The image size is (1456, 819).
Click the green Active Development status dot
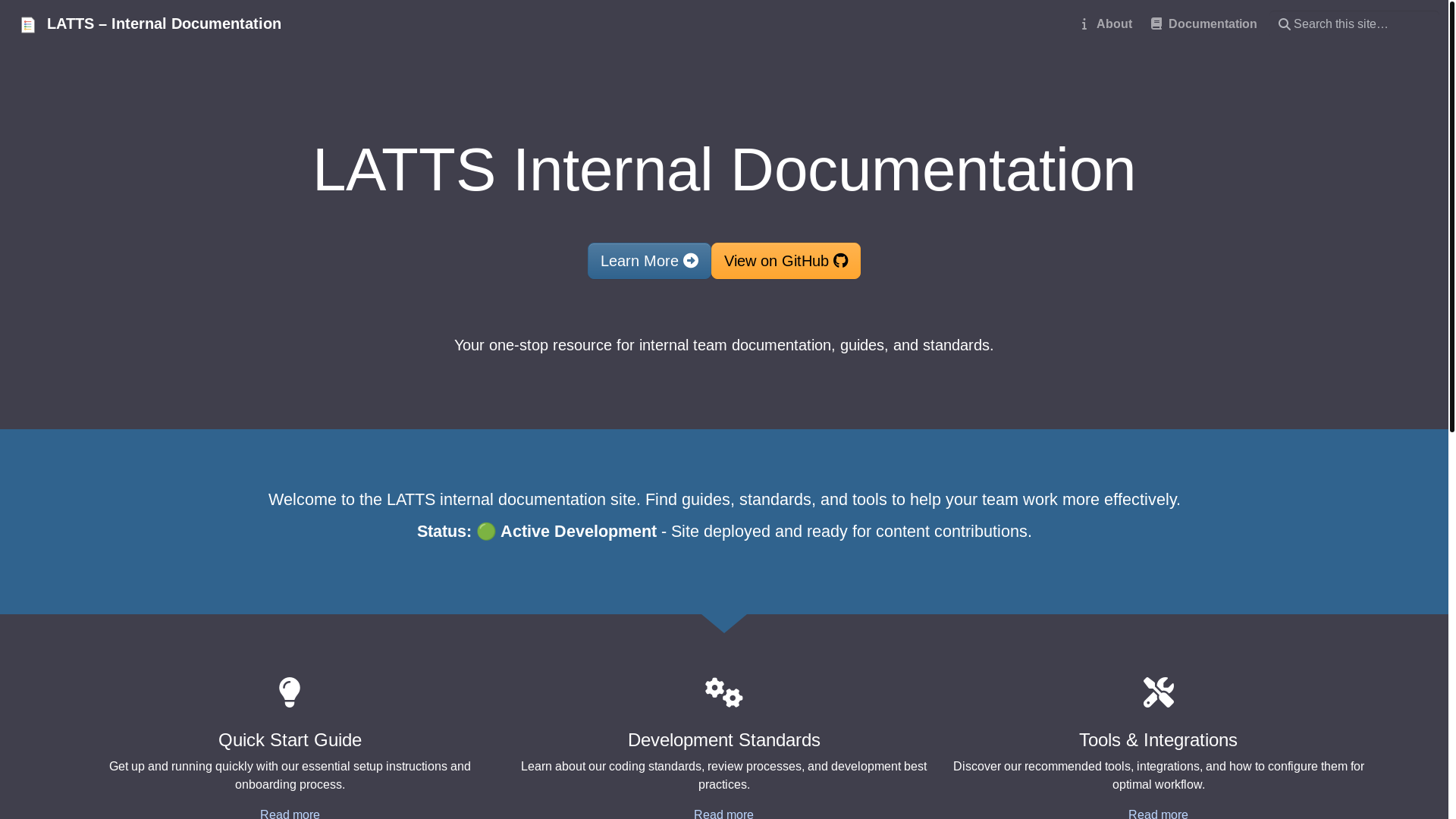click(x=486, y=532)
